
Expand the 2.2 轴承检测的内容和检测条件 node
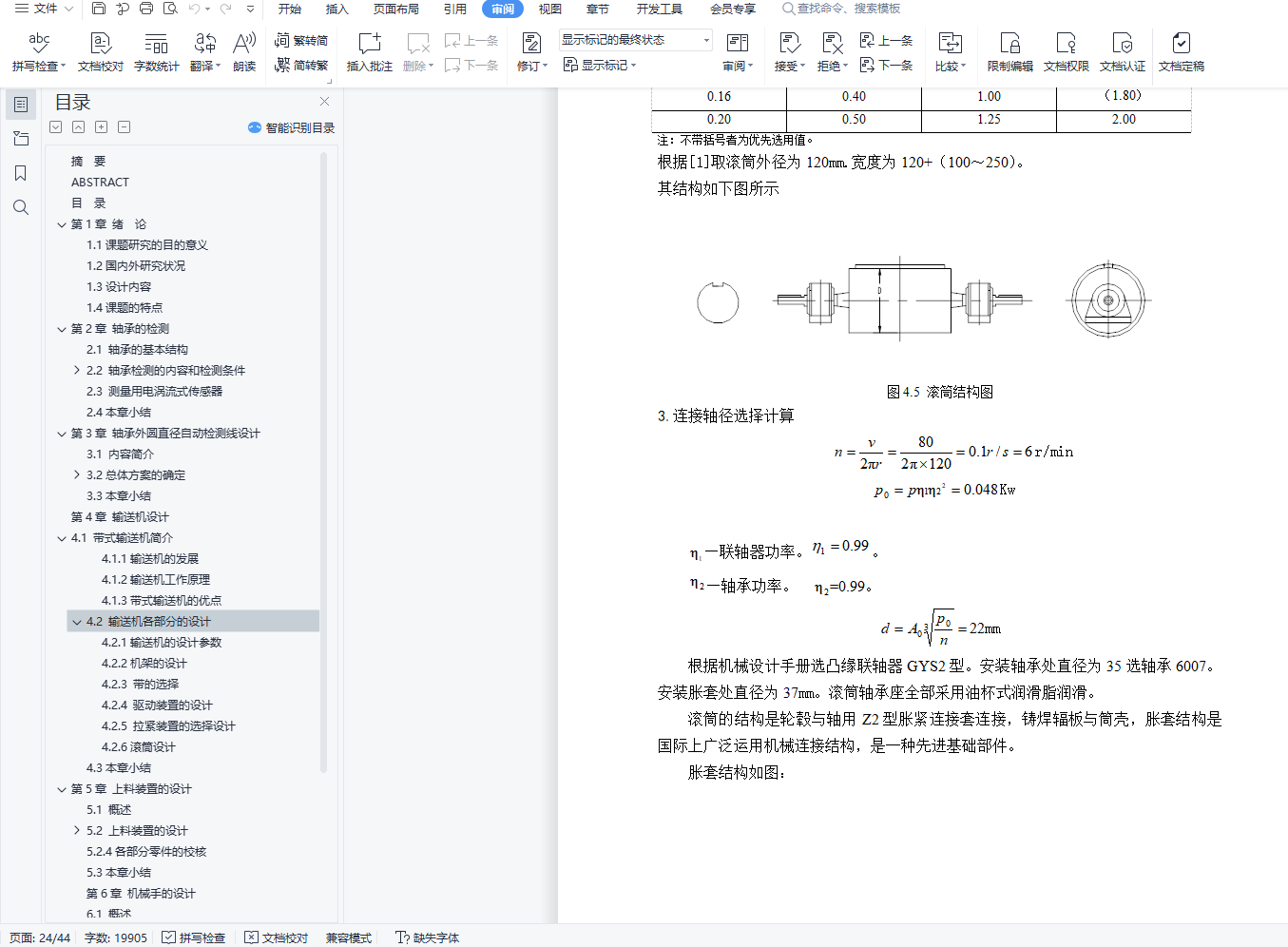[77, 371]
